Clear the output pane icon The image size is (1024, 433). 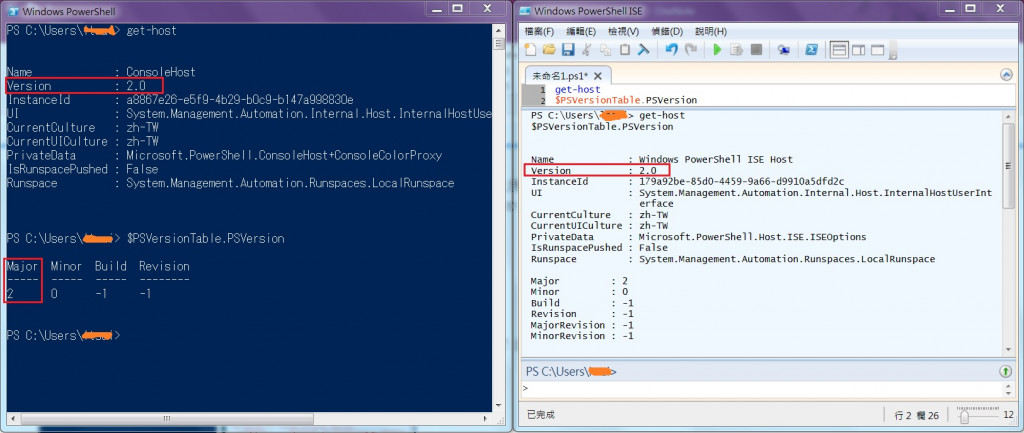[x=643, y=50]
